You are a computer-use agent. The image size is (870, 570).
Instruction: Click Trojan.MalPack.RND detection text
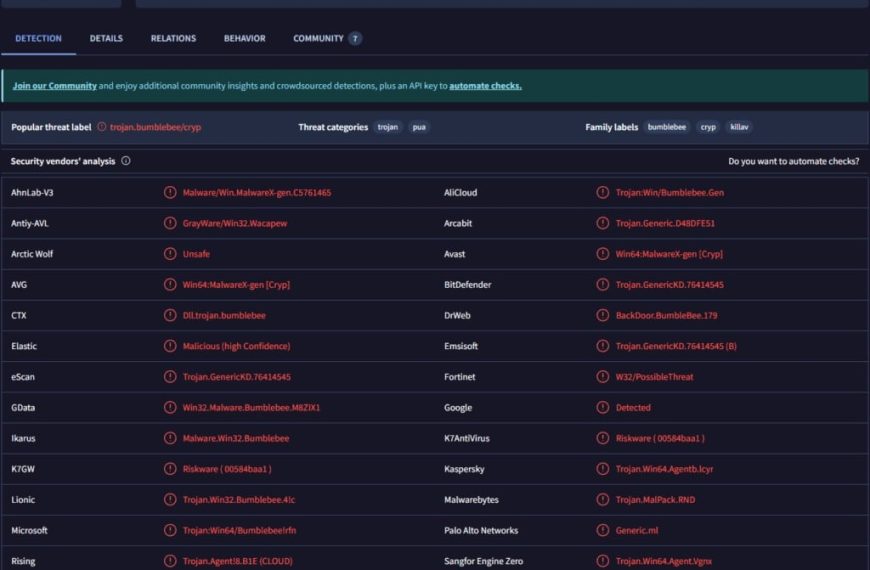click(655, 500)
